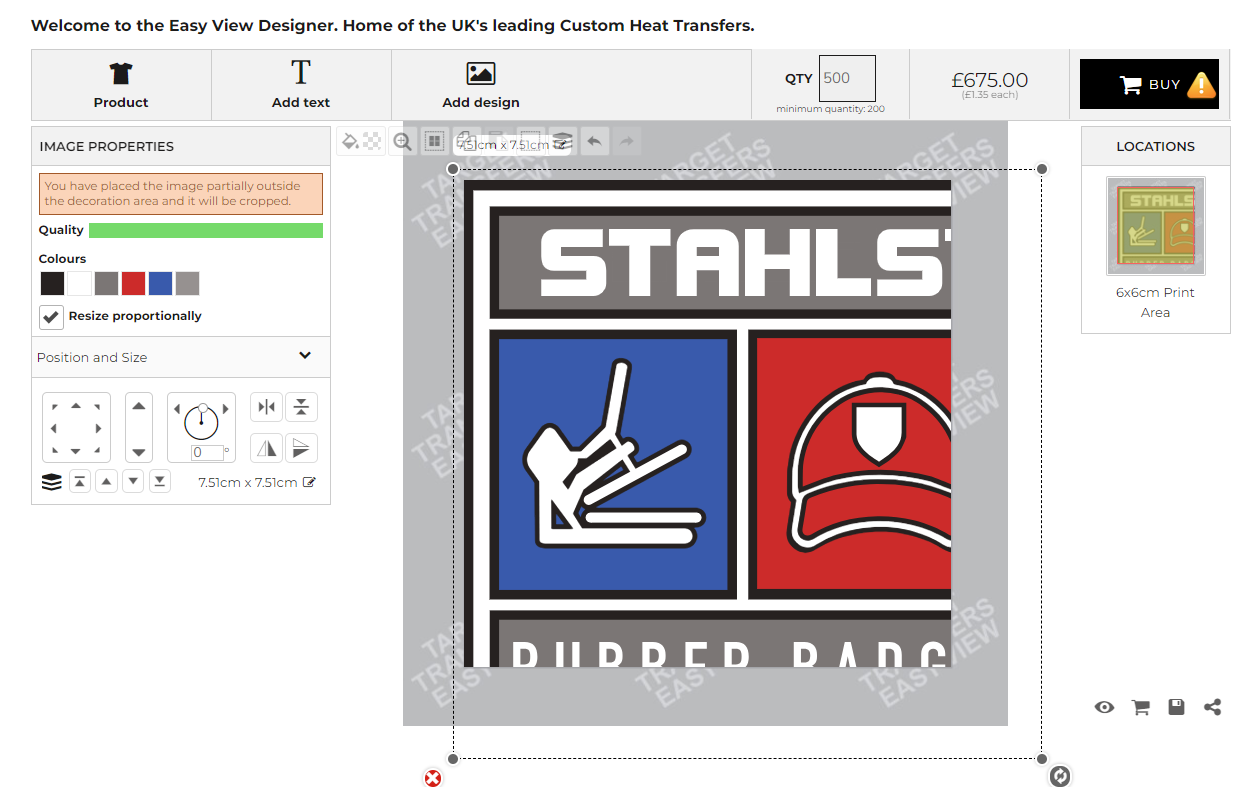Save the design with floppy disk icon
This screenshot has height=787, width=1245.
tap(1176, 707)
